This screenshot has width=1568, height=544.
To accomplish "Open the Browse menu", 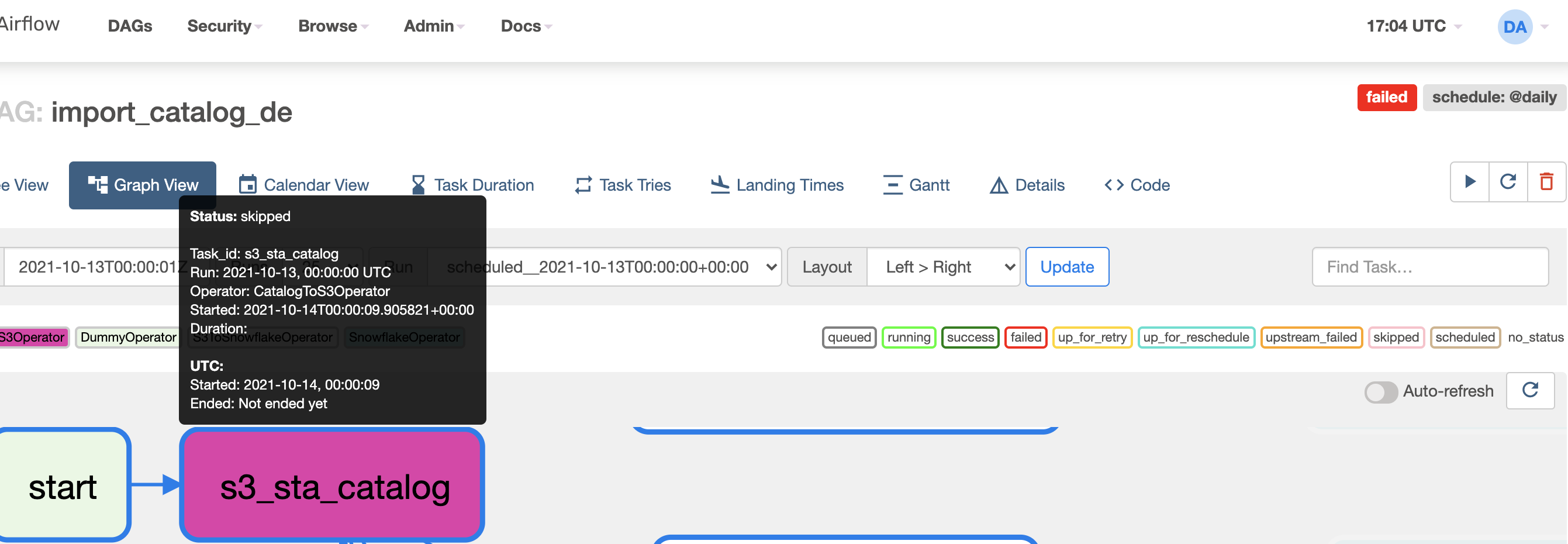I will [327, 26].
